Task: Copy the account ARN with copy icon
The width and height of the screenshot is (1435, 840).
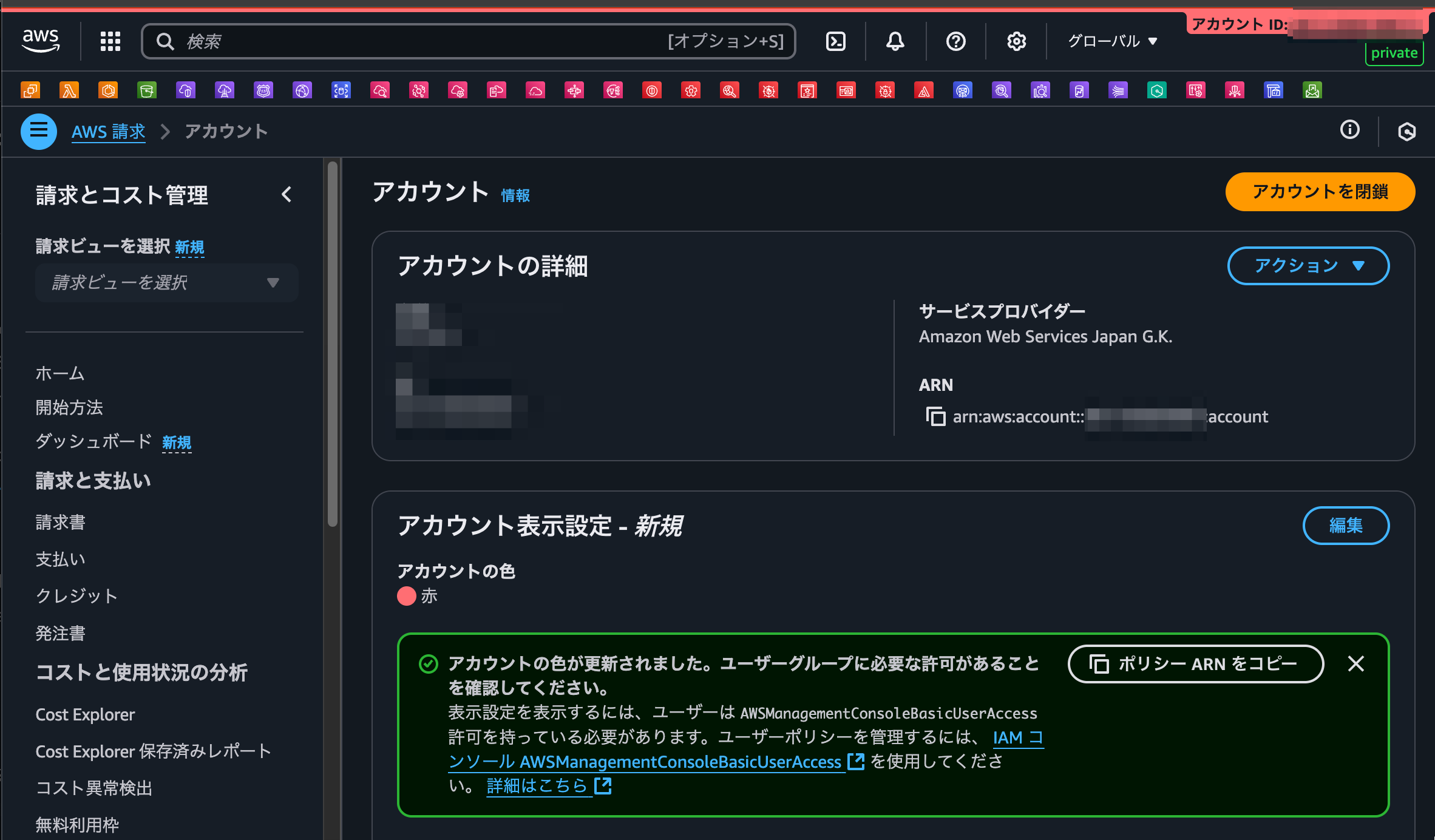Action: click(935, 417)
